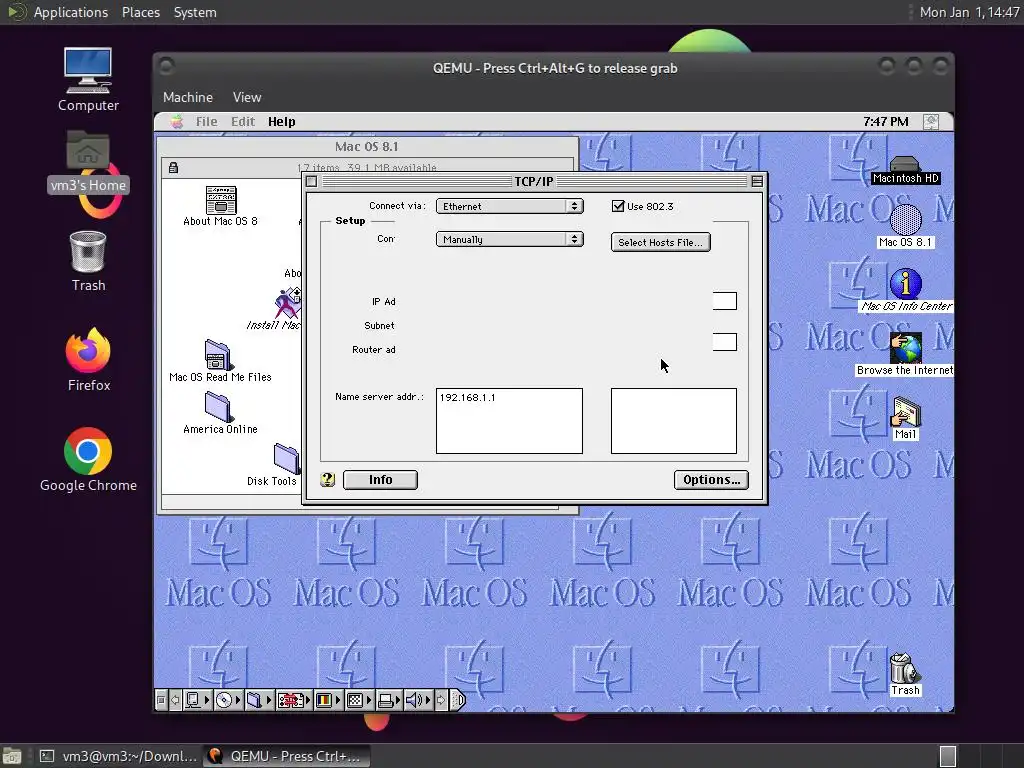Open the Places menu in top panel

coord(141,12)
